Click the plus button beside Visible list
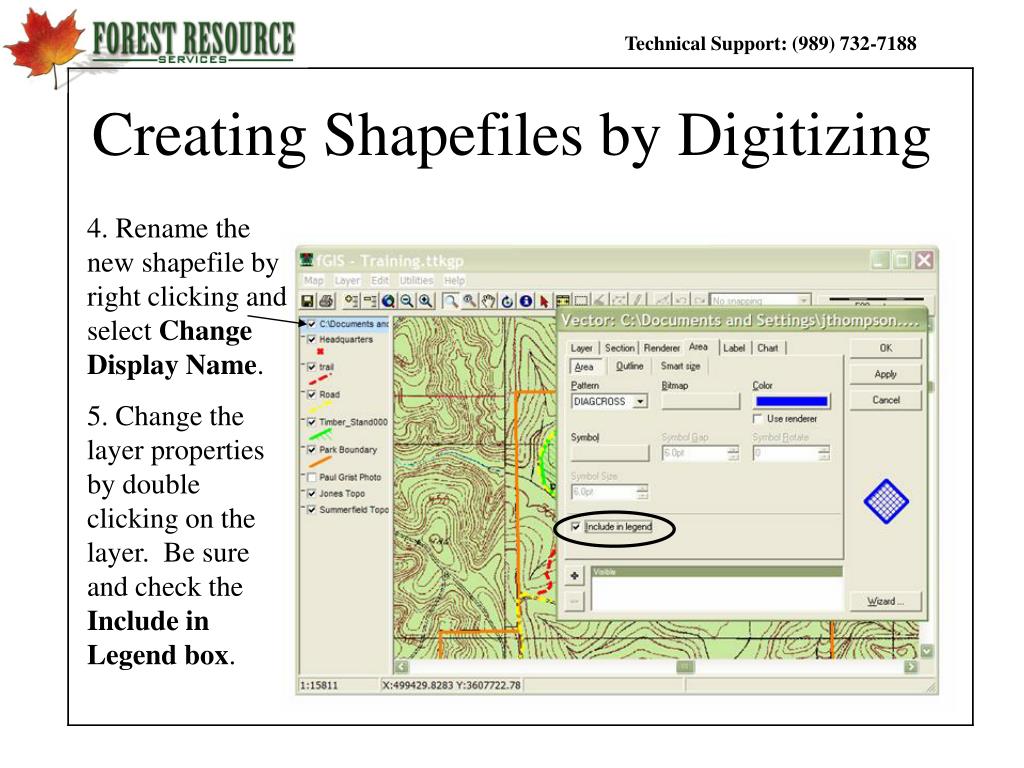Image resolution: width=1024 pixels, height=768 pixels. pyautogui.click(x=574, y=576)
